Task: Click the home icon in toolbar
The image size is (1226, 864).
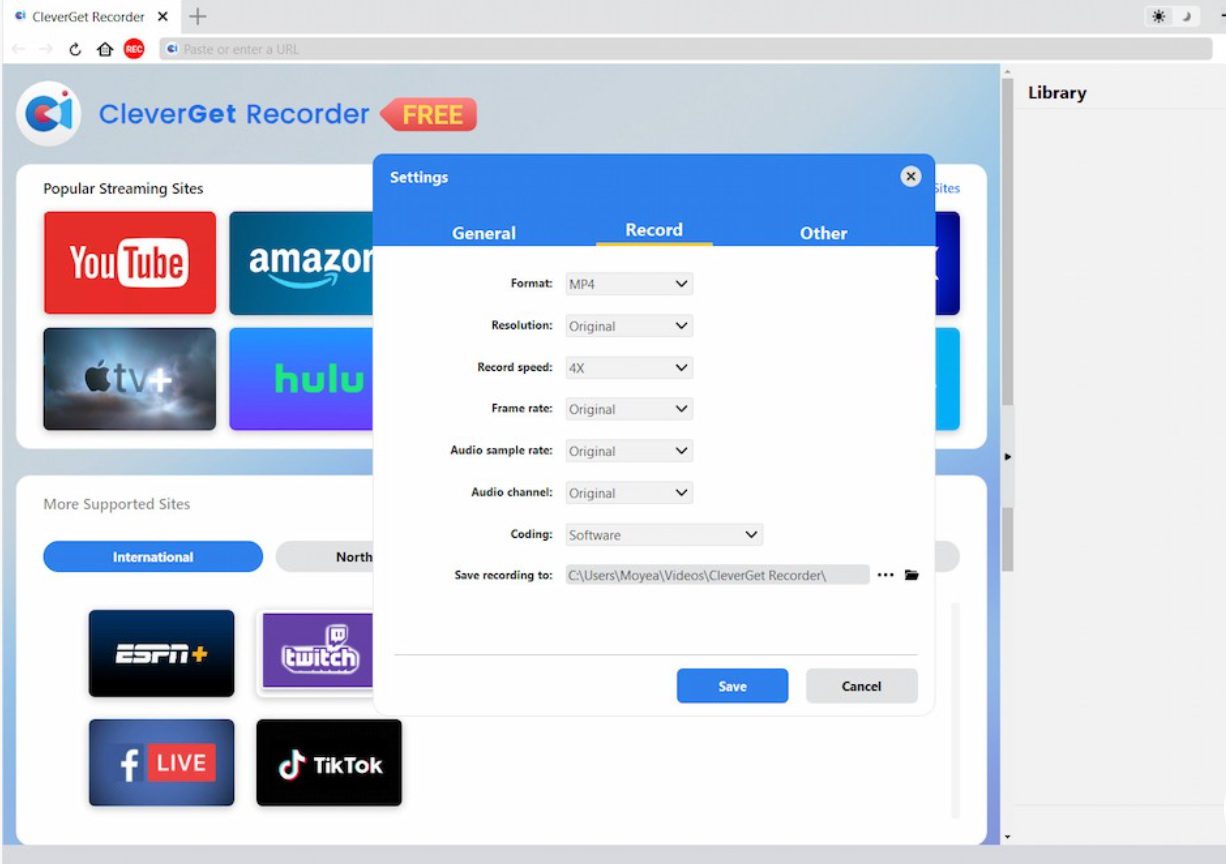Action: click(105, 49)
